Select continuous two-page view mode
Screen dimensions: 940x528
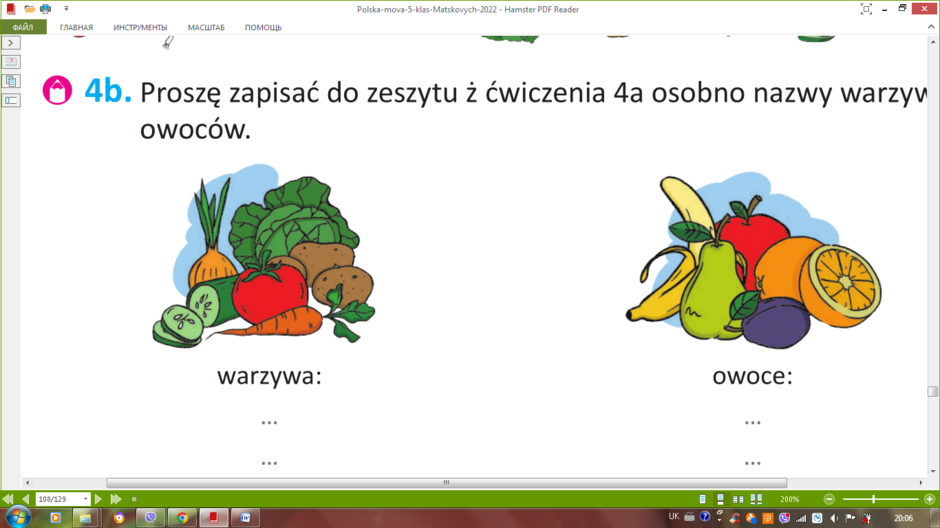pyautogui.click(x=757, y=499)
